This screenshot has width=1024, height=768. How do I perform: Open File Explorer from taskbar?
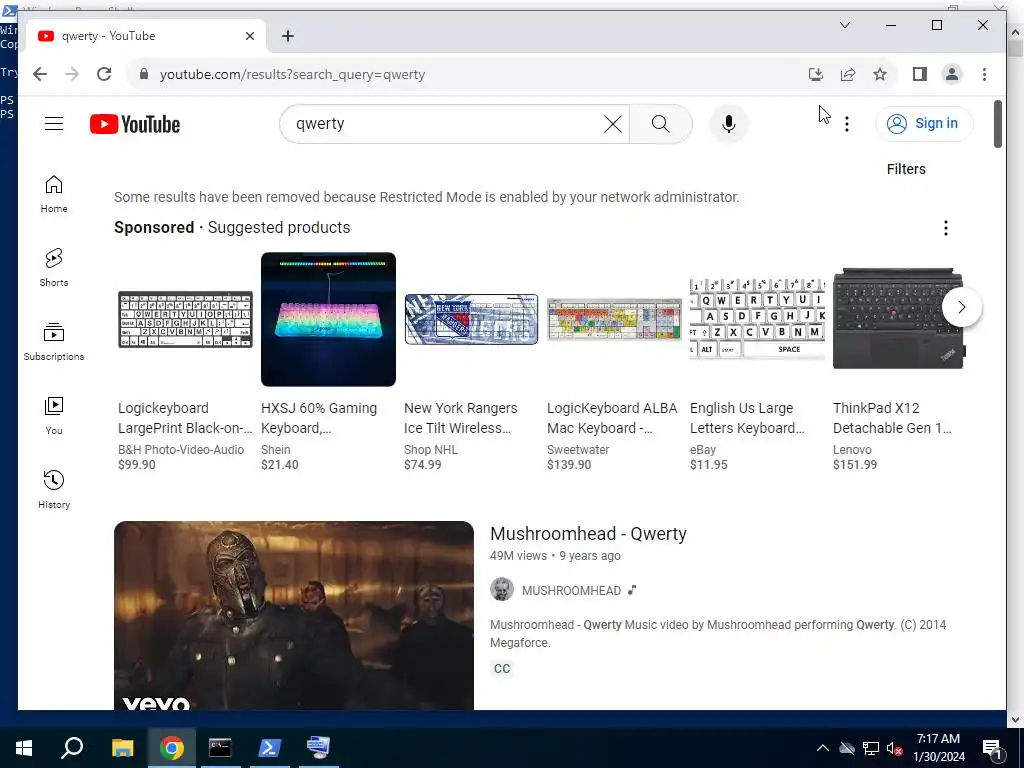click(122, 748)
